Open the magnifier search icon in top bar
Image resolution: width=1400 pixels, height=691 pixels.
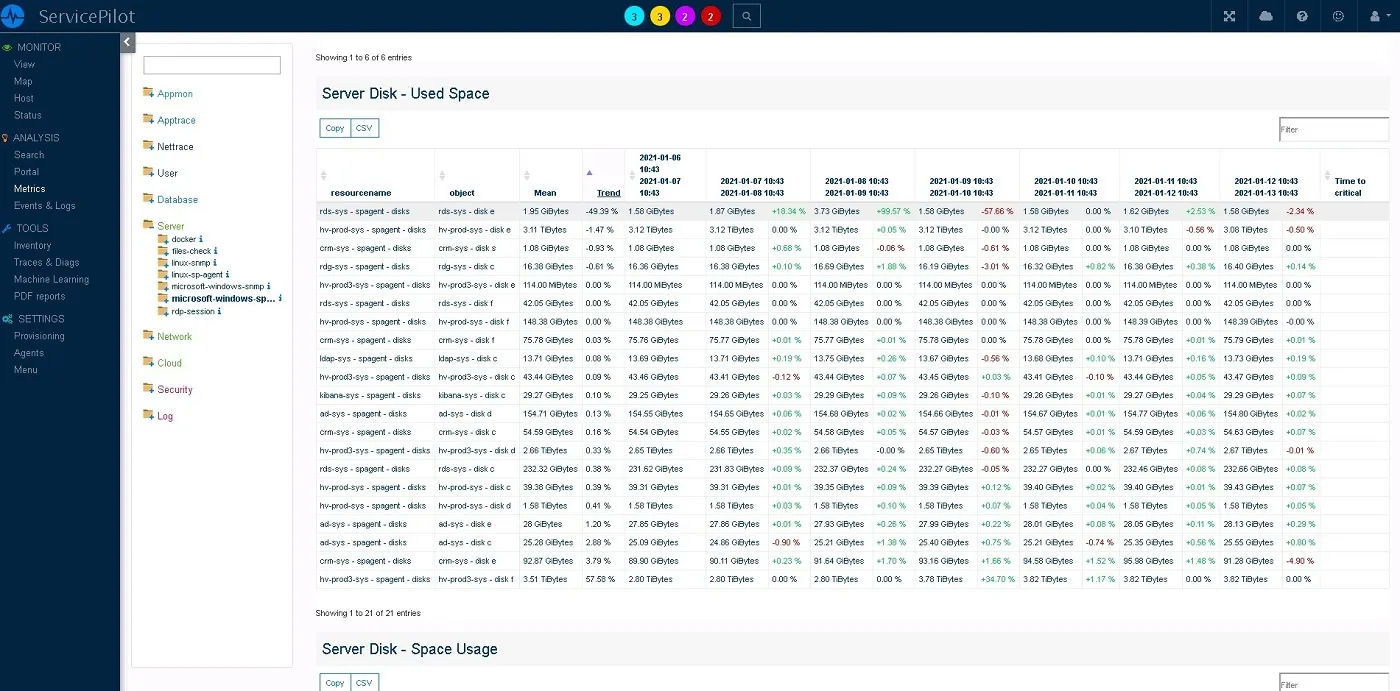(746, 16)
